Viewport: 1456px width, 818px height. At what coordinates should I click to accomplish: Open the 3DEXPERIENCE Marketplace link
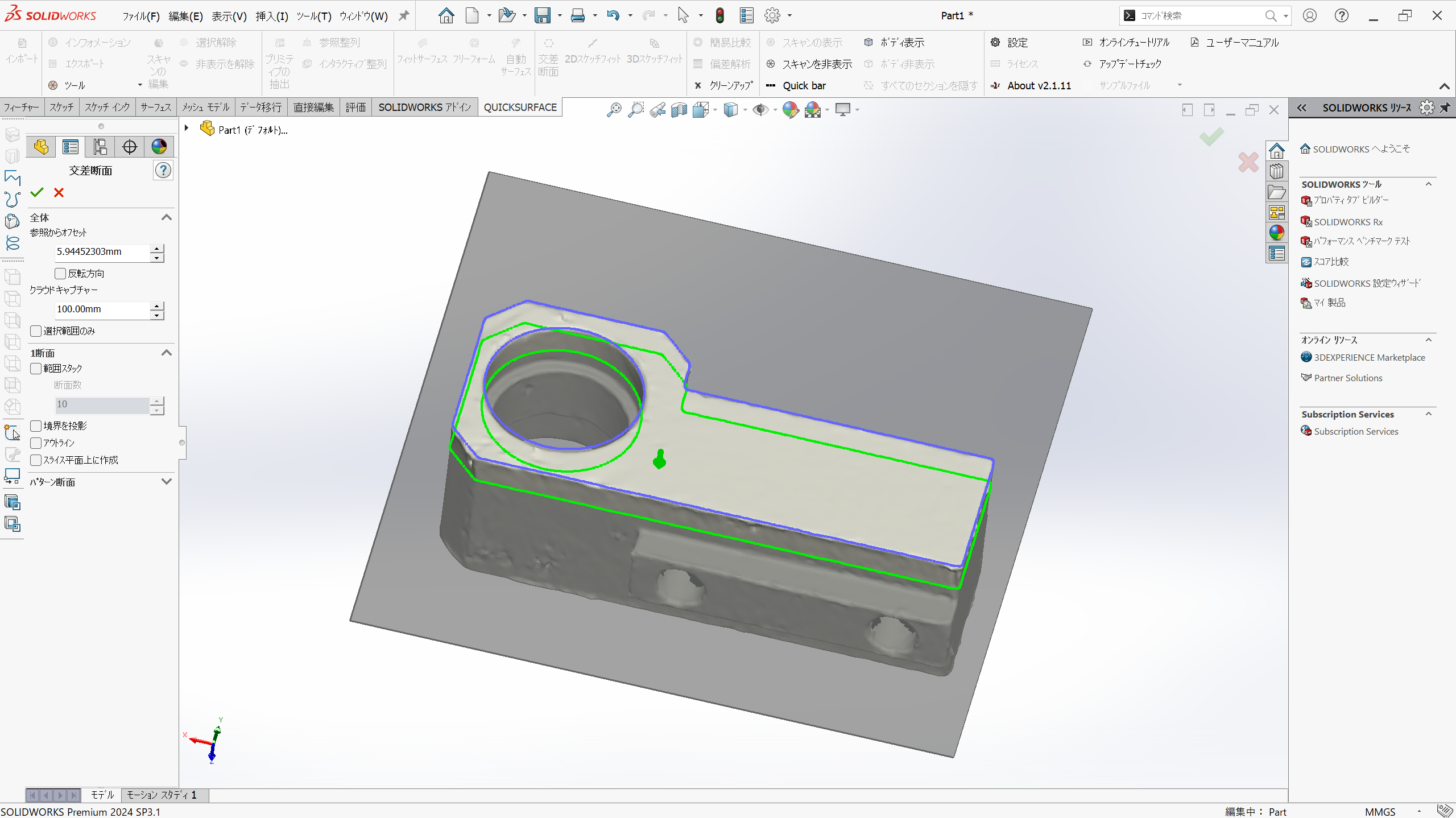(x=1369, y=357)
